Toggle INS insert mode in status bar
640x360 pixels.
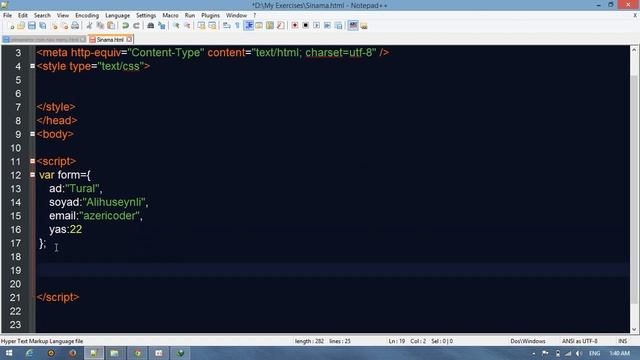tap(622, 341)
